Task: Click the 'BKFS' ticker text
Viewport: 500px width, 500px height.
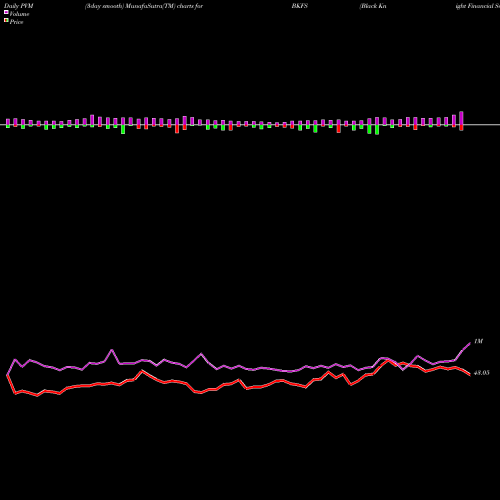Action: (x=300, y=6)
